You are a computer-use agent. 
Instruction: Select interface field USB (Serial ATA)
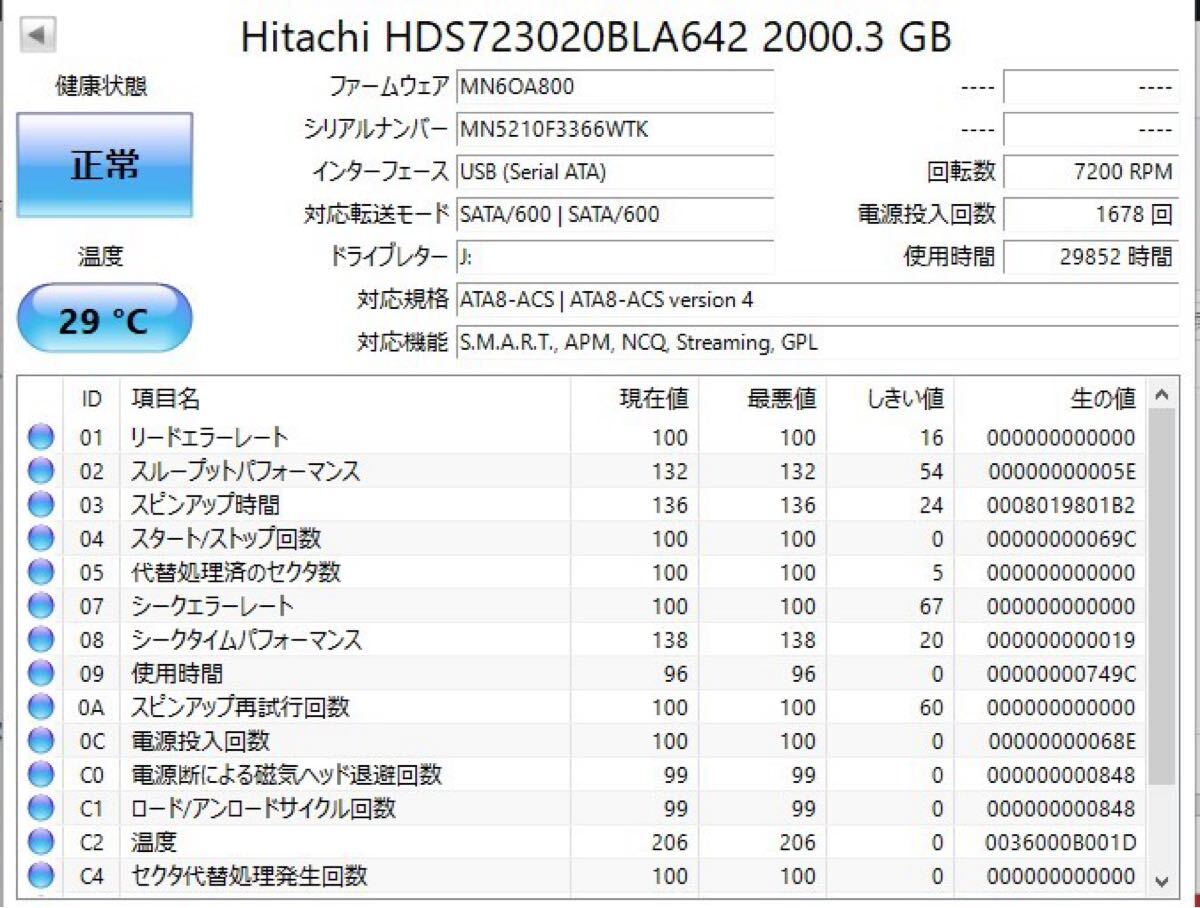pos(615,172)
